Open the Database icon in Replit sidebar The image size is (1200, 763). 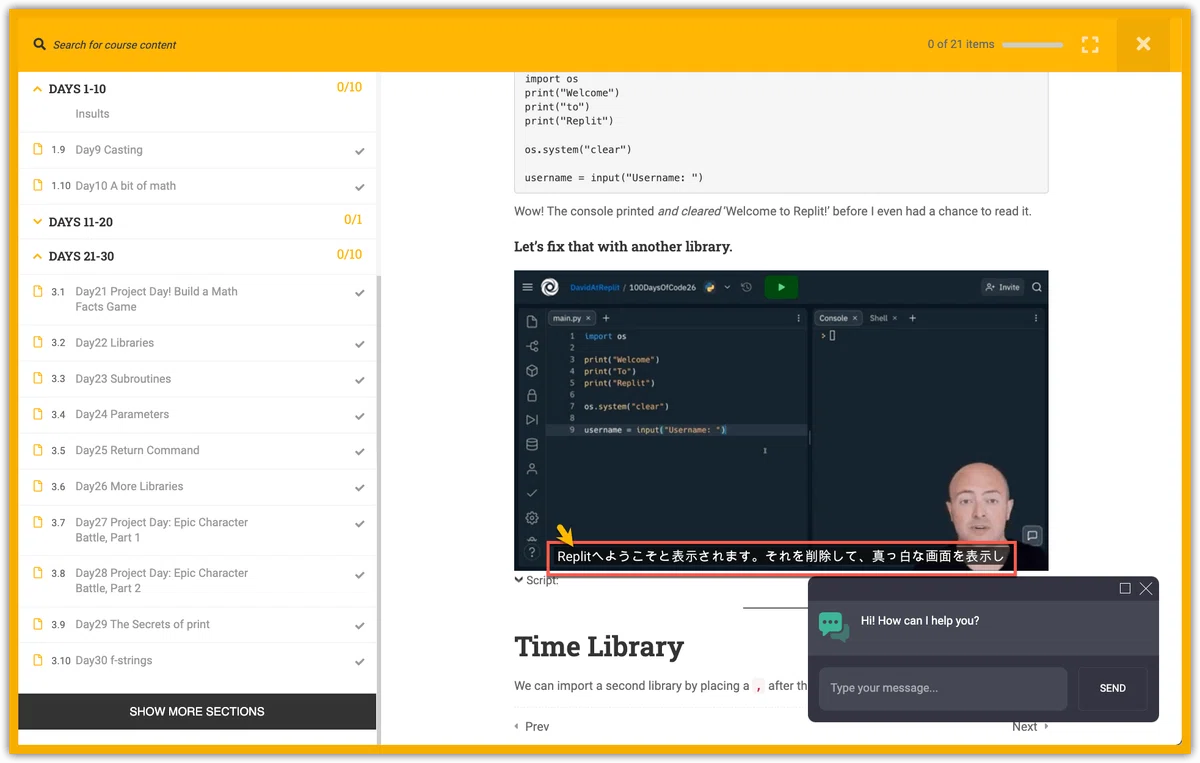coord(532,444)
